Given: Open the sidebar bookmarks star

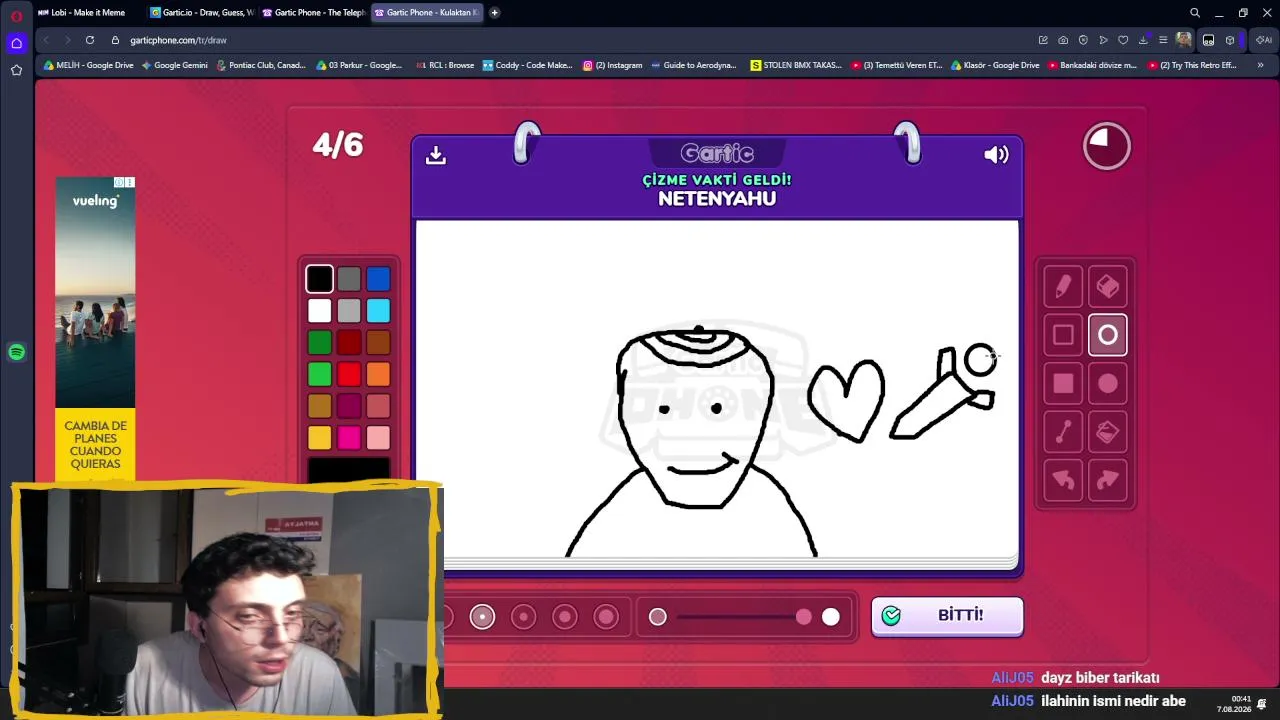Looking at the screenshot, I should (x=16, y=70).
